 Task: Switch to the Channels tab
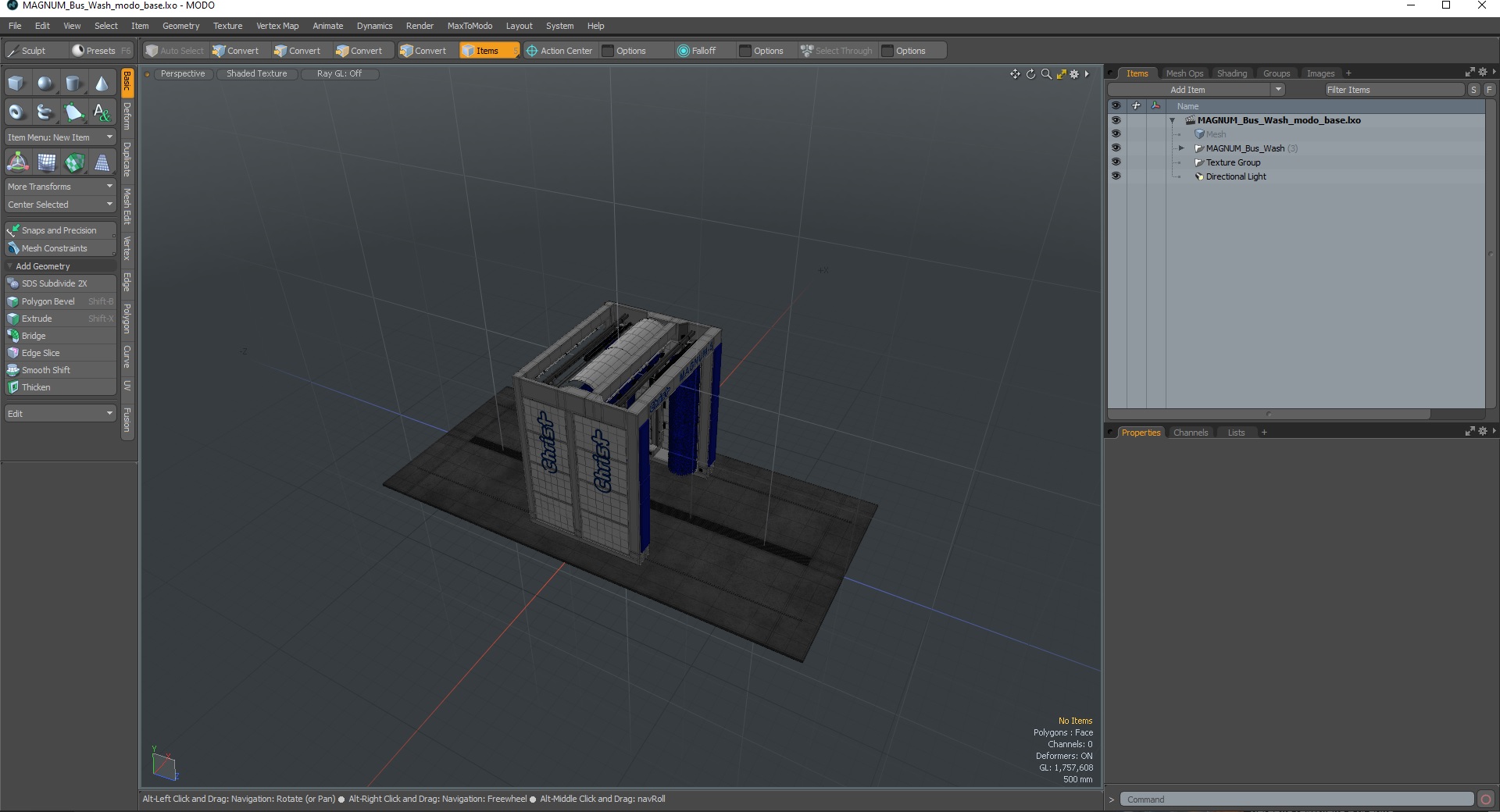pos(1191,433)
